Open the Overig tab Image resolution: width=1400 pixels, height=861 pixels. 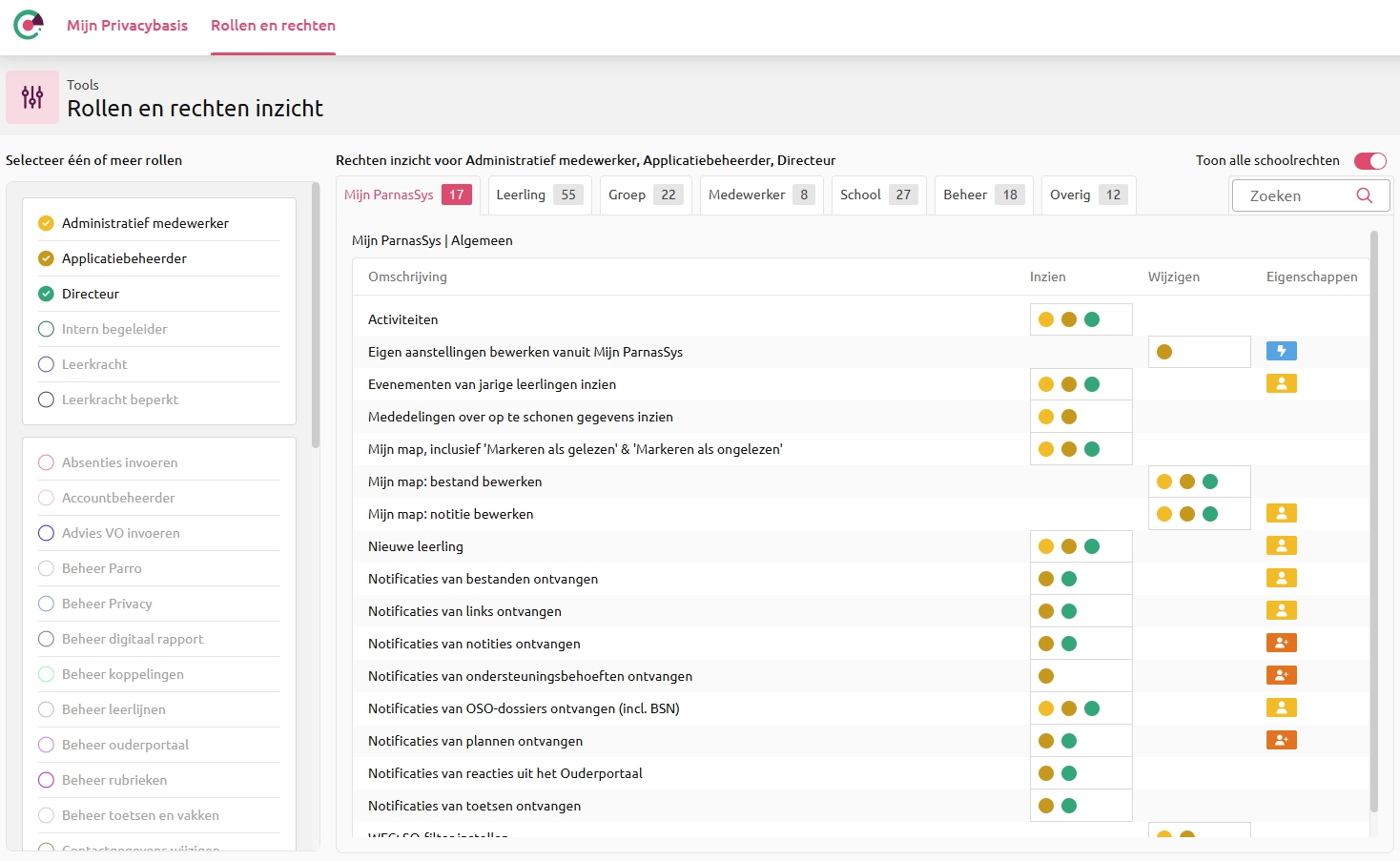click(1088, 195)
